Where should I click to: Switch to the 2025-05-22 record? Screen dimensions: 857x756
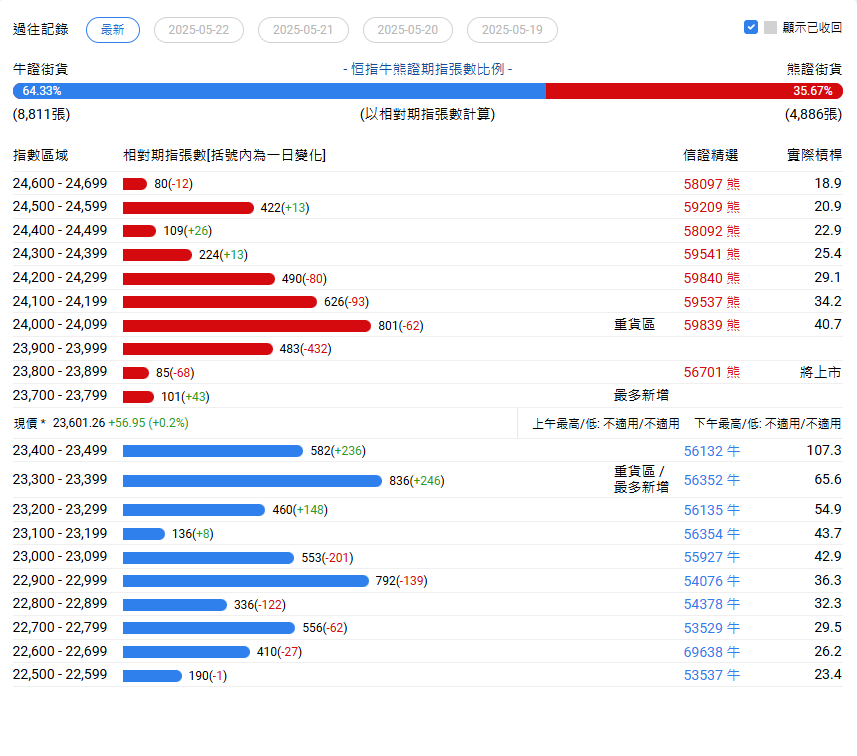pyautogui.click(x=198, y=30)
